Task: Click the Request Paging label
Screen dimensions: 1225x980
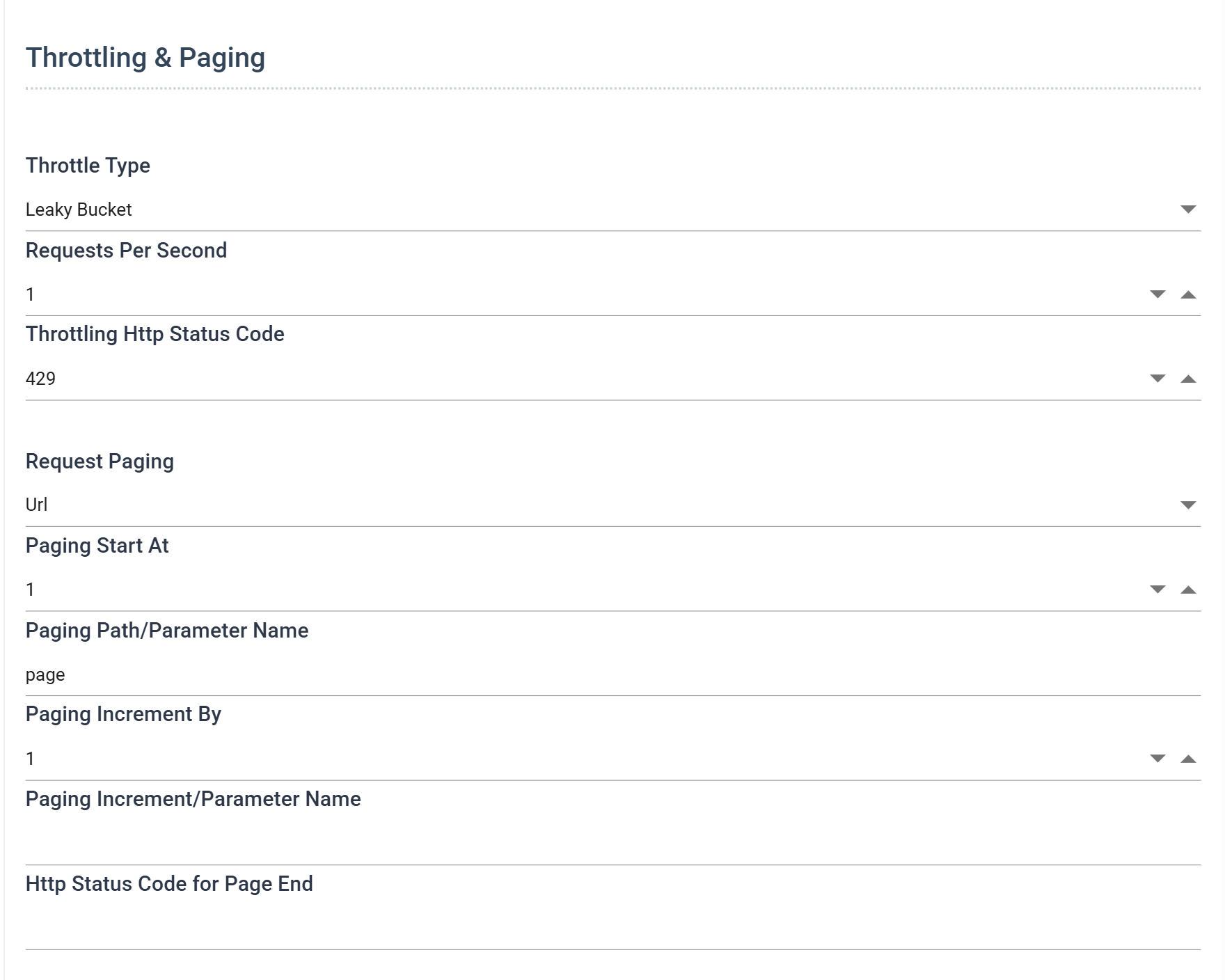Action: [x=100, y=461]
